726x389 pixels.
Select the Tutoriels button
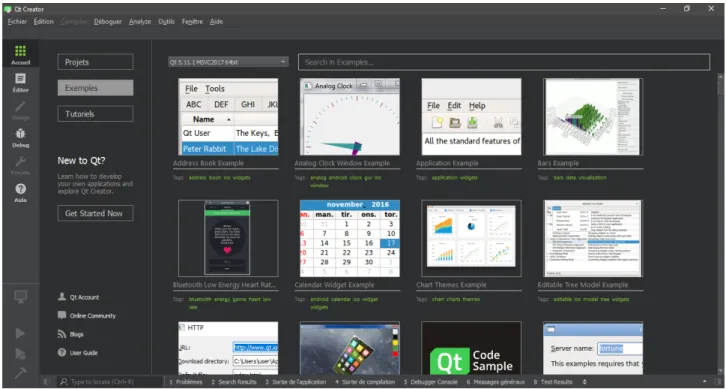pos(95,114)
